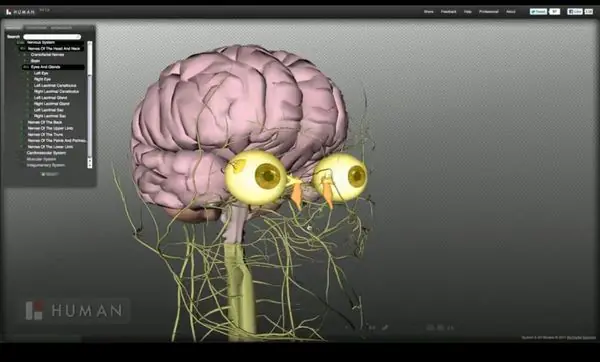Toggle visibility dot beside Right Lacrimal Sac
Viewport: 600px width, 362px height.
click(x=28, y=116)
